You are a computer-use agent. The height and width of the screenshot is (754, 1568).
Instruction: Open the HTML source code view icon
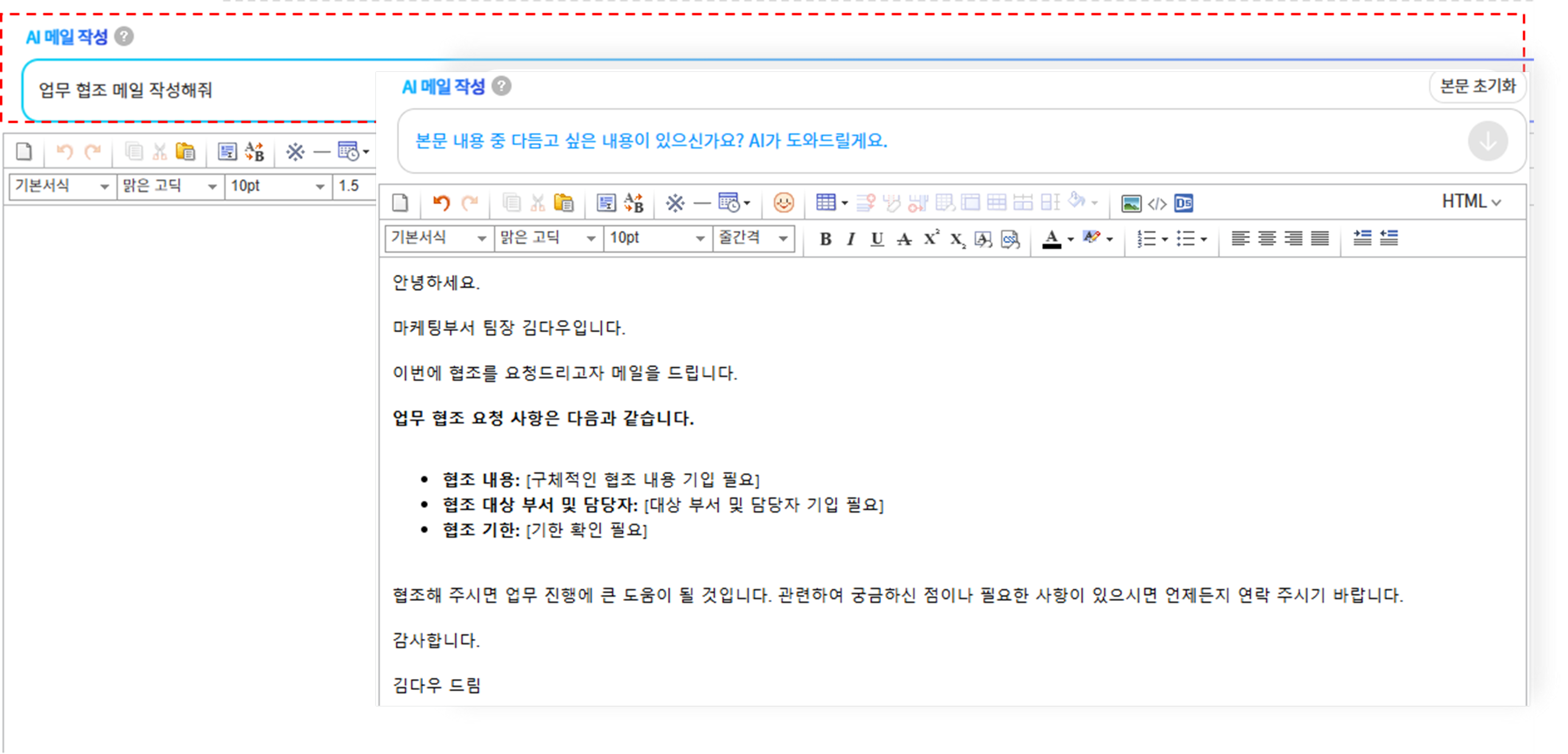coord(1157,204)
